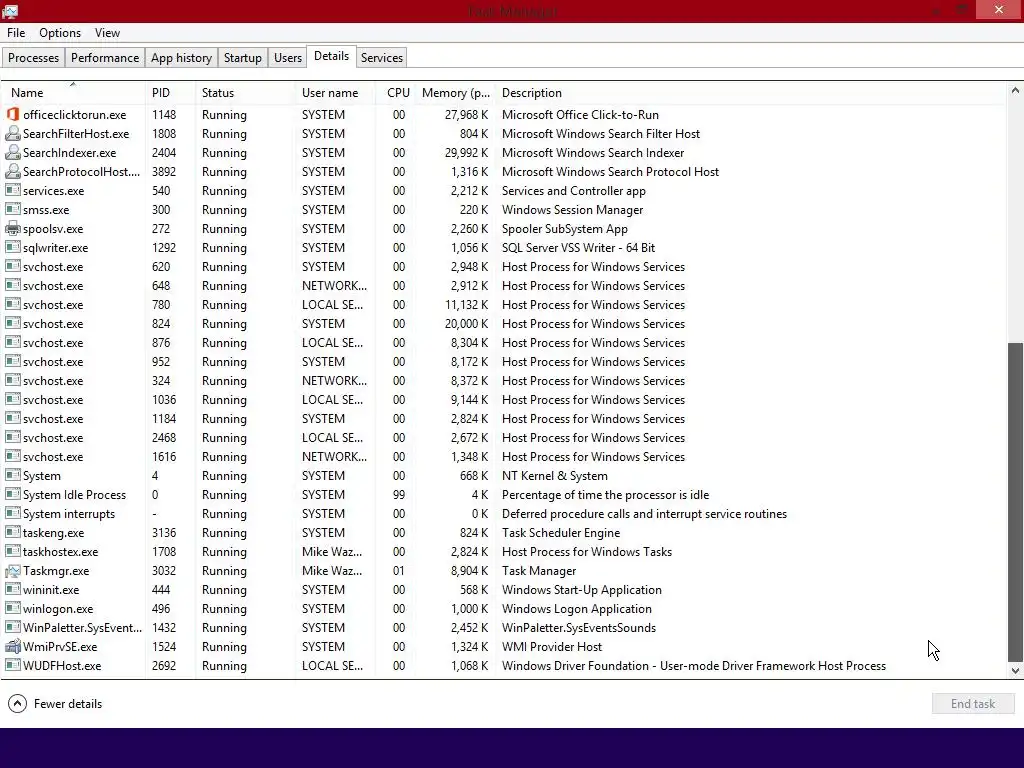Click icon of svchost.exe with PID 2468
The image size is (1024, 768).
(x=12, y=437)
